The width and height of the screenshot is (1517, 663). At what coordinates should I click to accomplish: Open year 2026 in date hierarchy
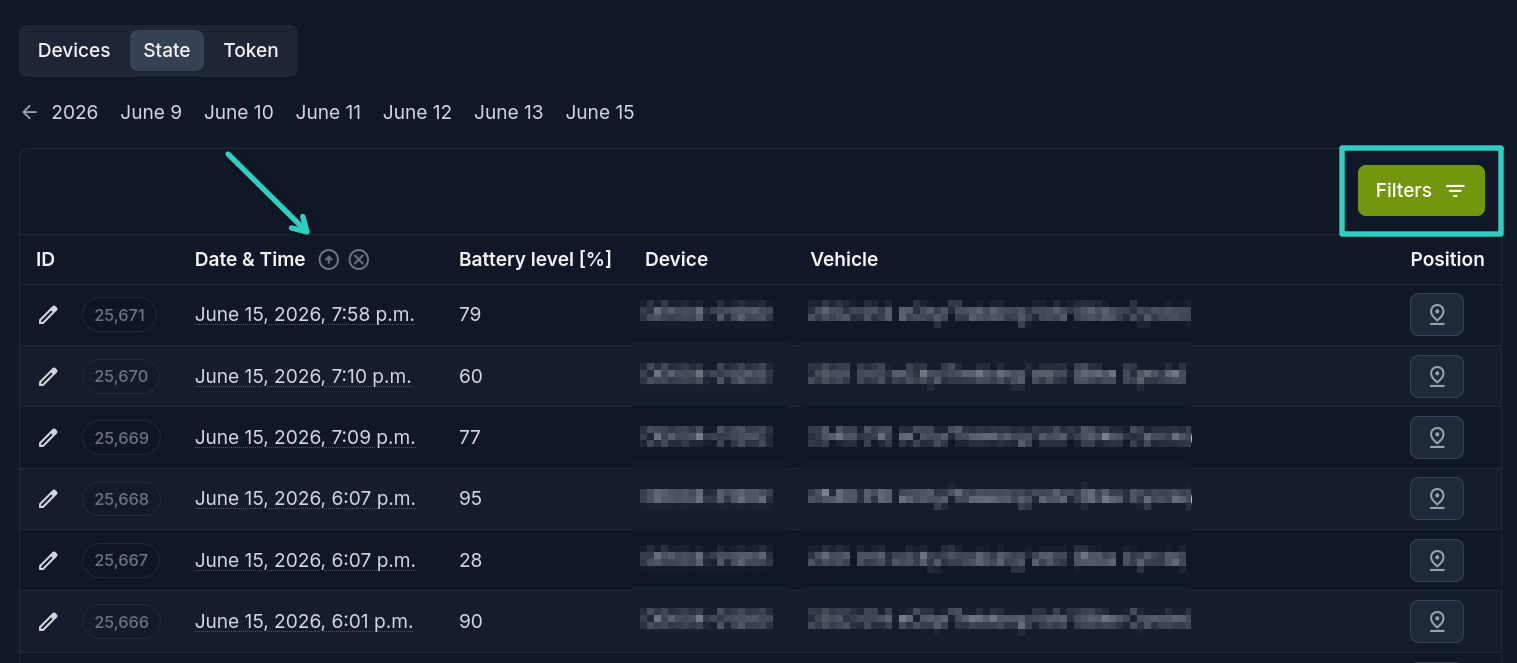[x=75, y=113]
